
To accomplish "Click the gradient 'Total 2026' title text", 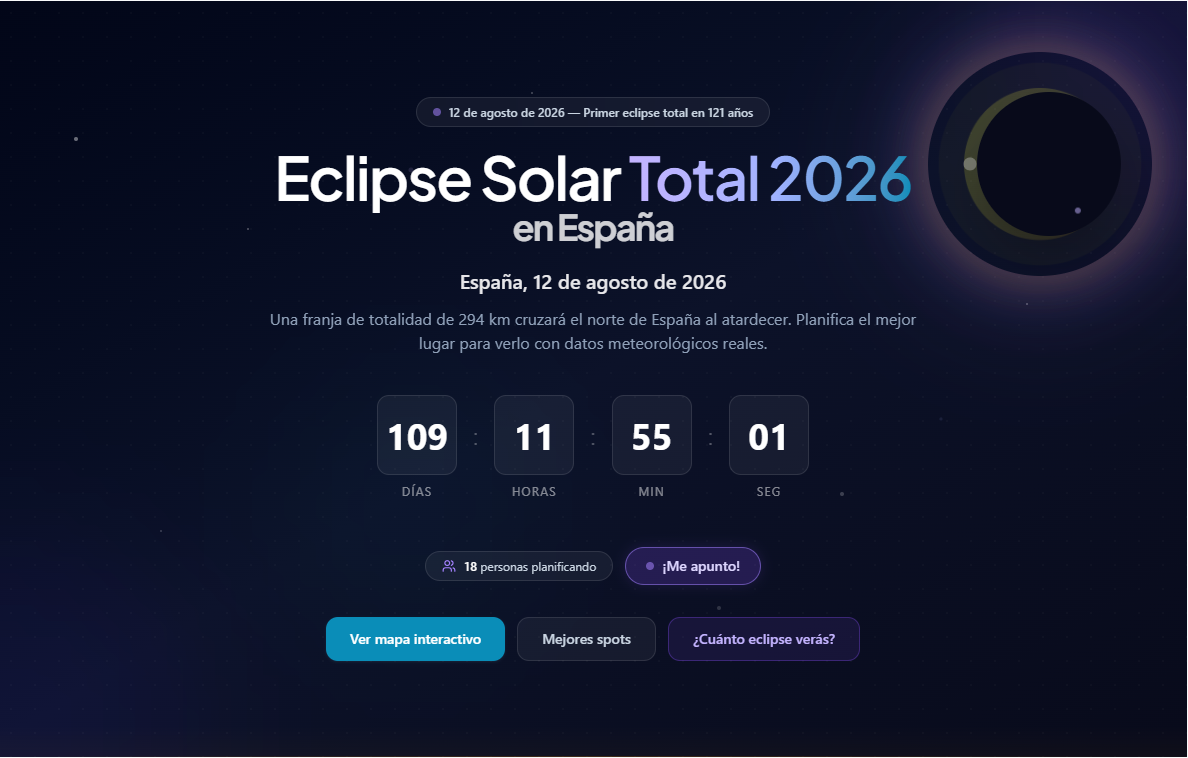I will coord(769,180).
